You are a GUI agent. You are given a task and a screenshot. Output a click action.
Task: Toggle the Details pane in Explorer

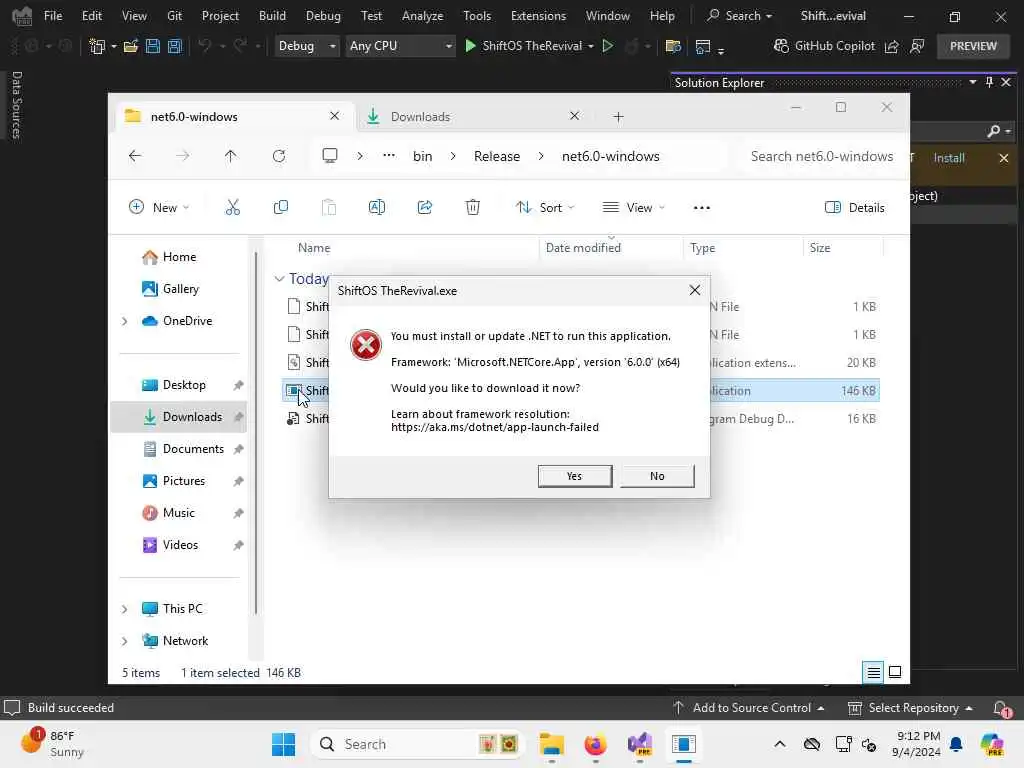[x=855, y=208]
